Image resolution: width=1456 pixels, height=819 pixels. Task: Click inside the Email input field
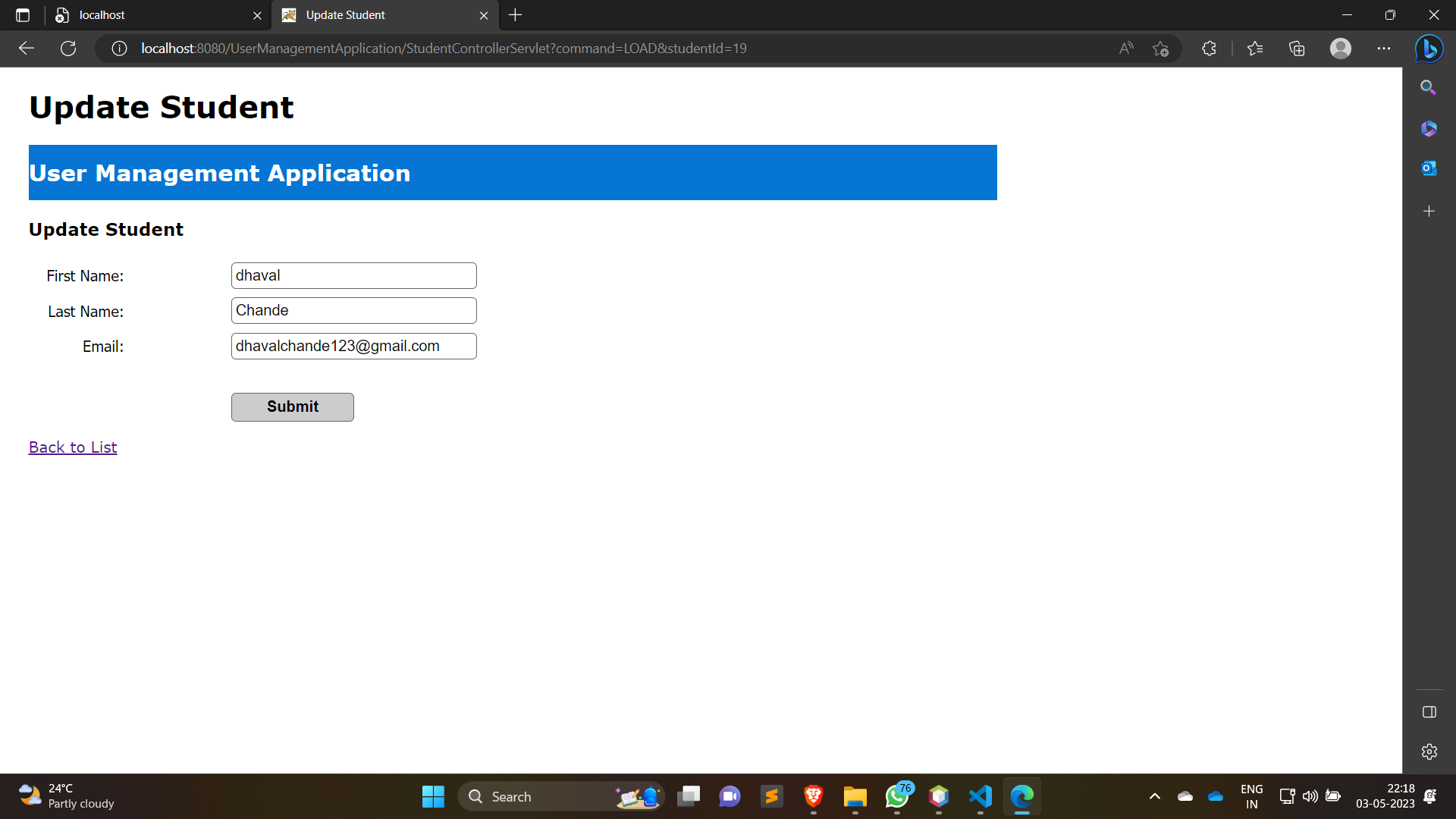[353, 346]
